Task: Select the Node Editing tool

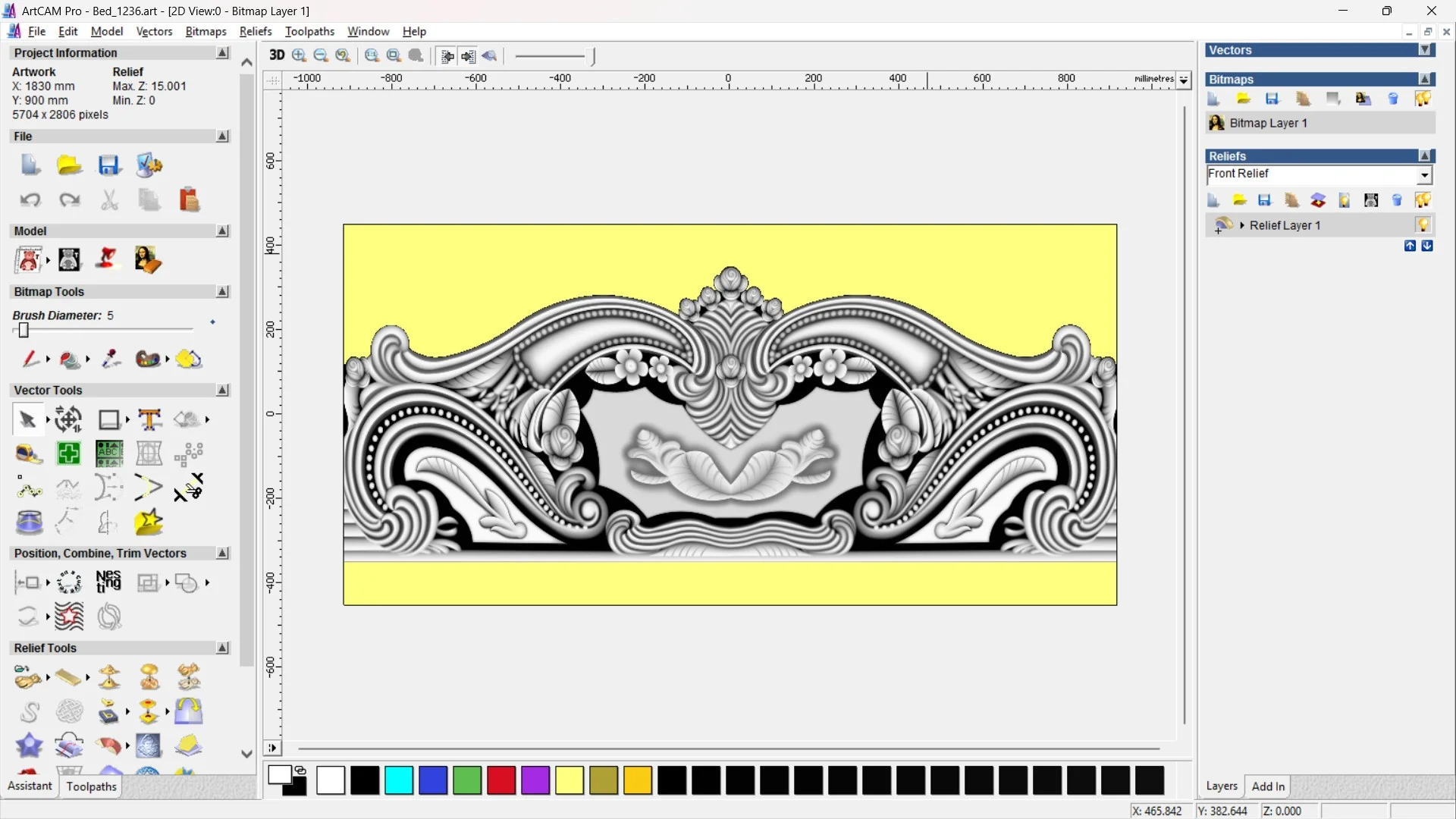Action: pyautogui.click(x=29, y=488)
